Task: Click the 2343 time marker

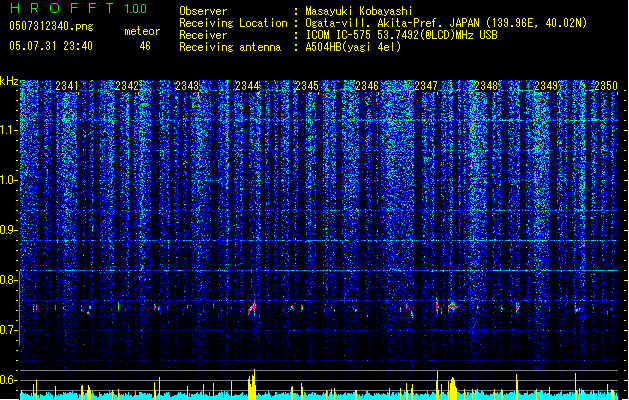Action: click(187, 85)
